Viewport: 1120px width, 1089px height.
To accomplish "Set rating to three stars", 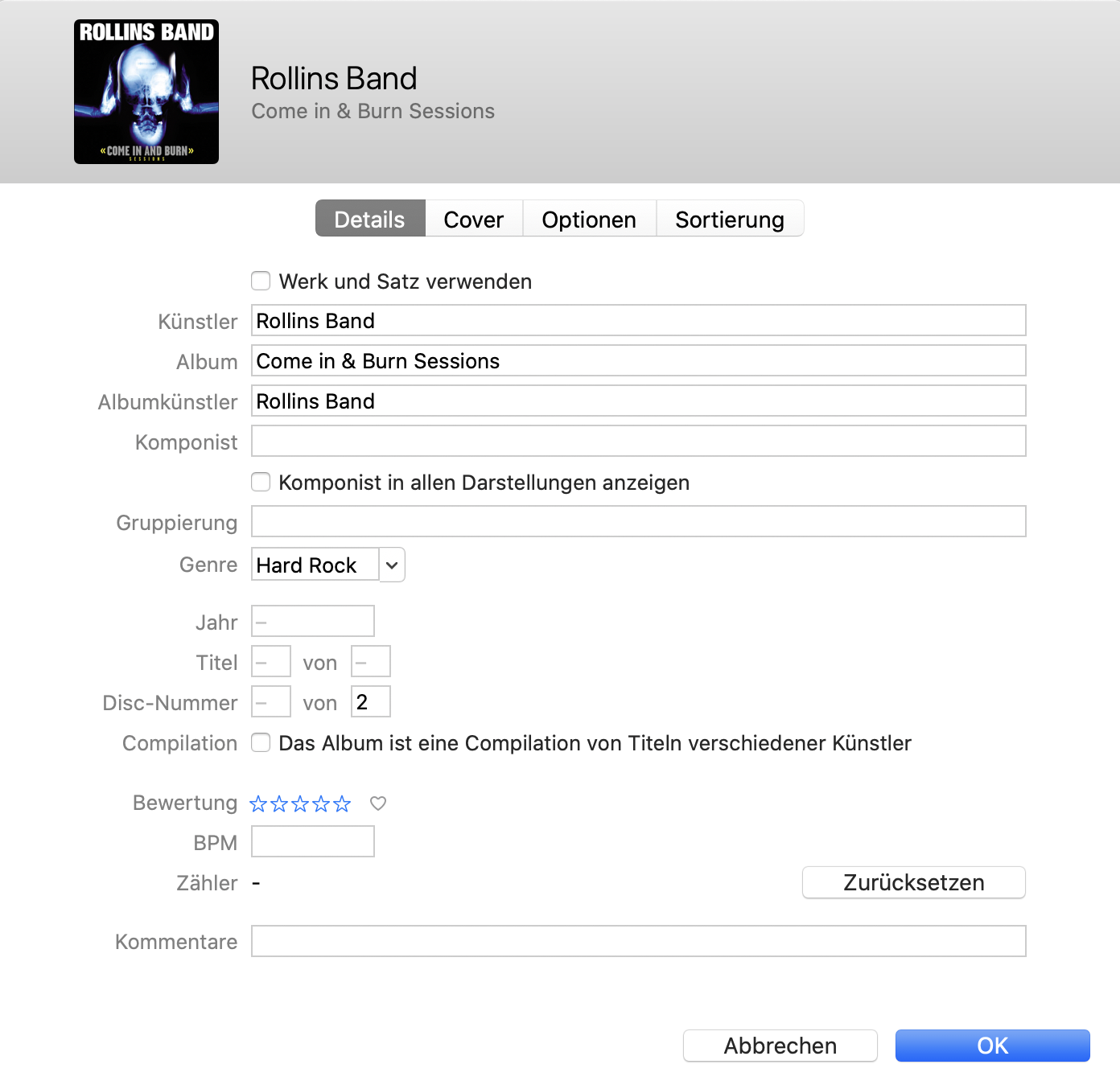I will point(300,803).
